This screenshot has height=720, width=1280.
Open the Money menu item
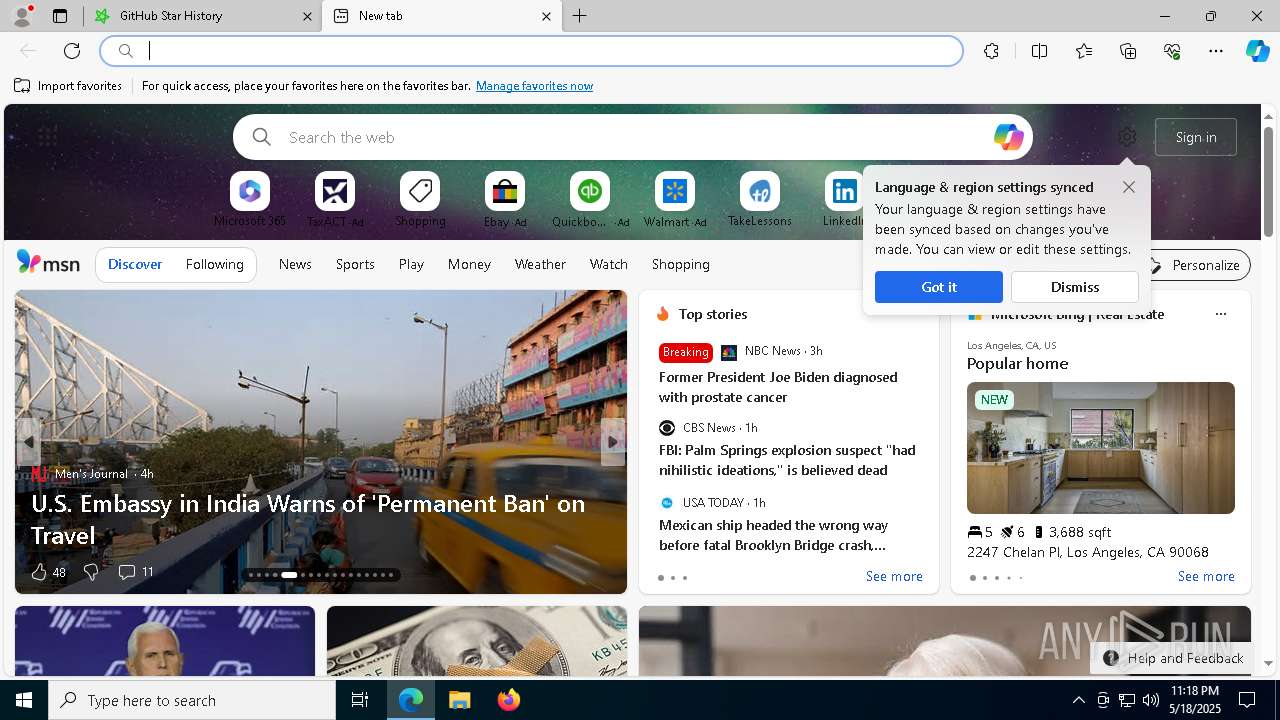tap(469, 264)
